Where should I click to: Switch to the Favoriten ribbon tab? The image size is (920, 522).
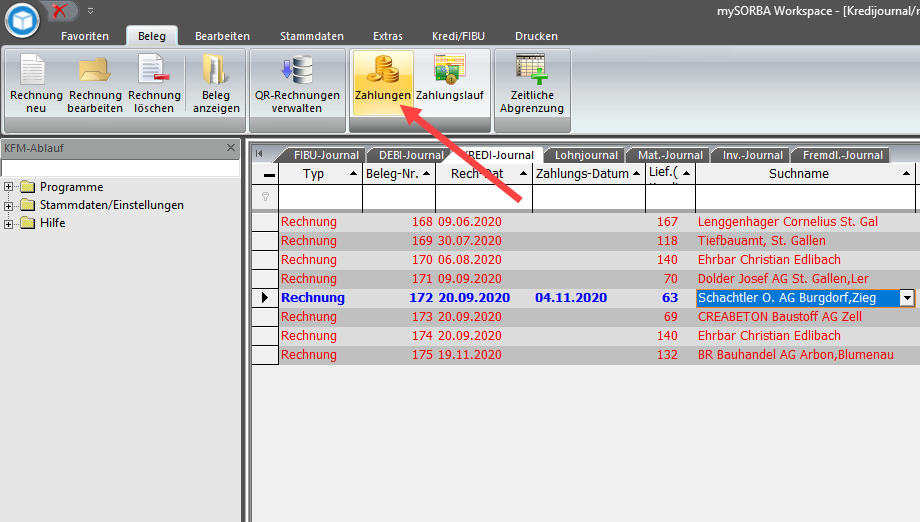[x=84, y=36]
